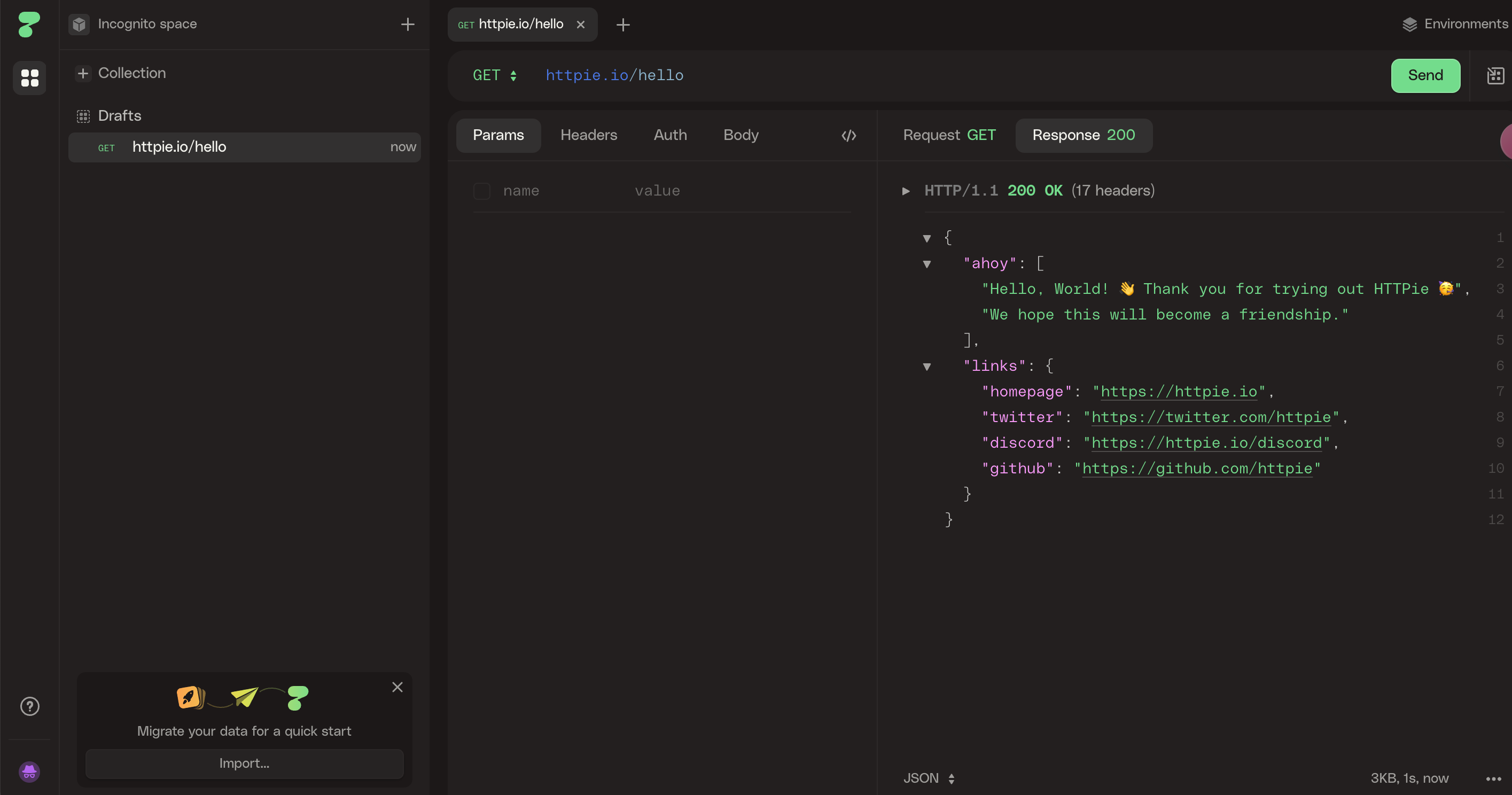Screen dimensions: 1512x795
Task: Click the Collection label
Action: (x=132, y=73)
